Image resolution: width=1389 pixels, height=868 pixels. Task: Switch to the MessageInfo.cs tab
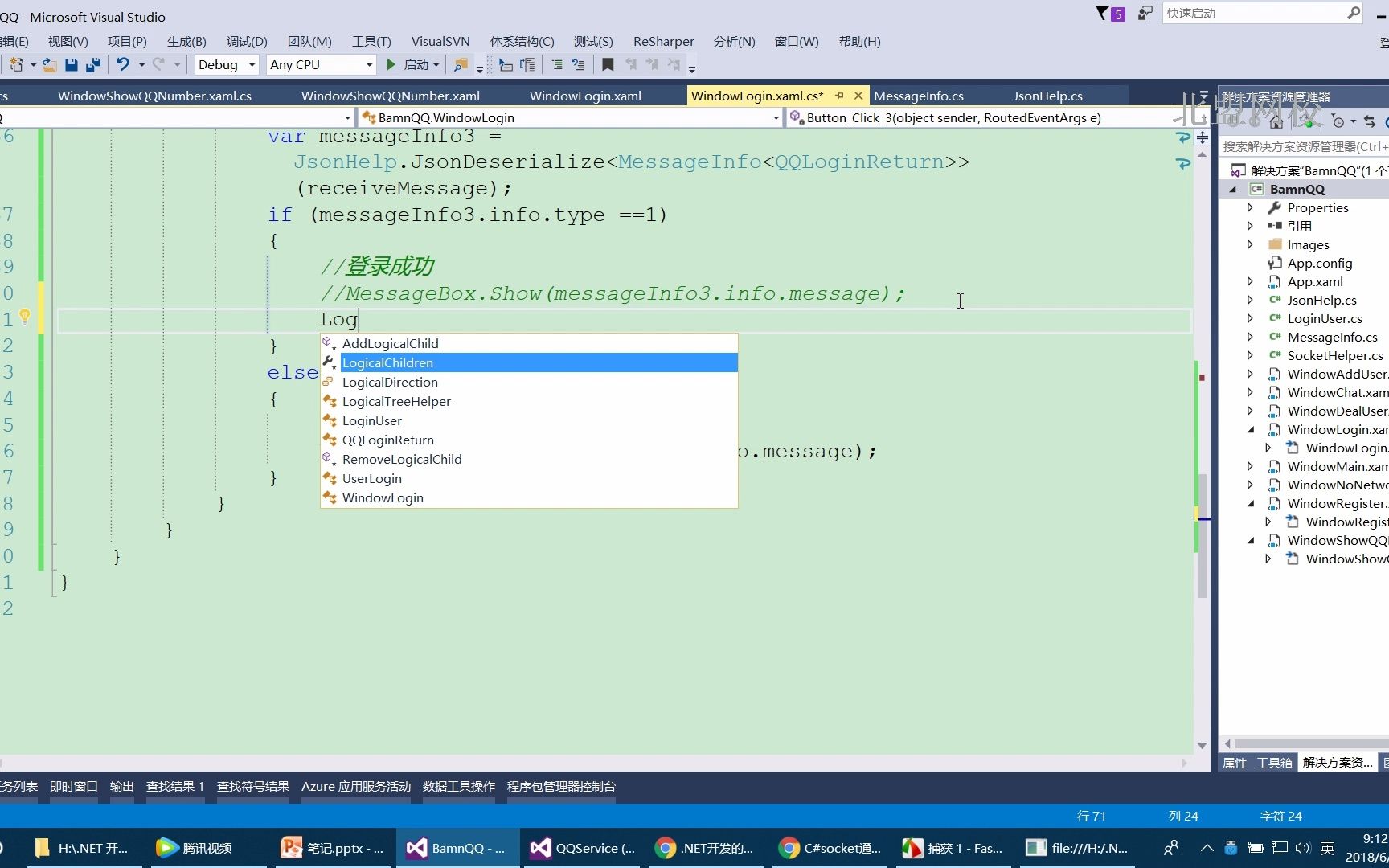[918, 96]
